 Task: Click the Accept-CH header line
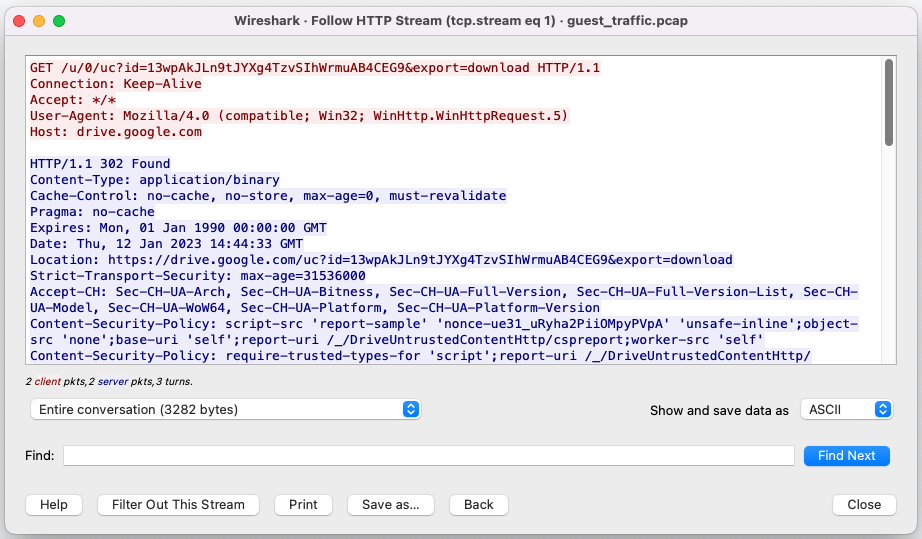[444, 299]
